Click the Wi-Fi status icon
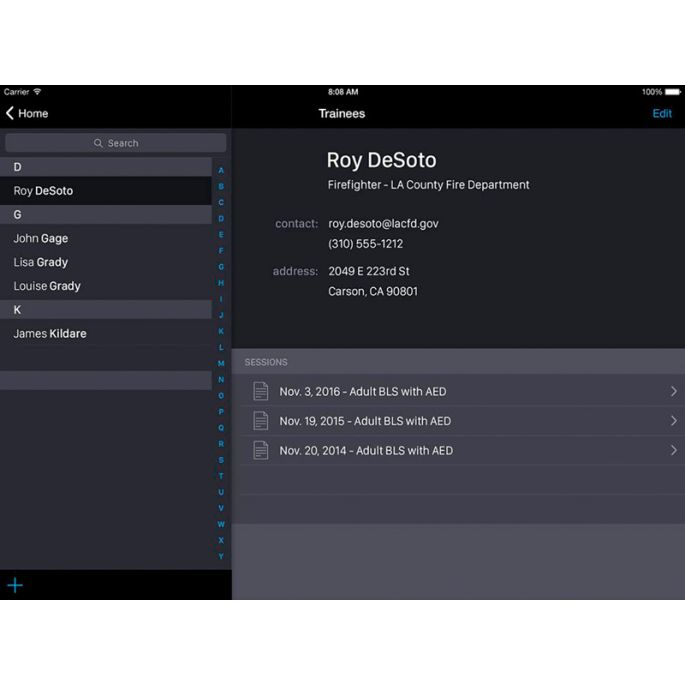 click(x=38, y=92)
